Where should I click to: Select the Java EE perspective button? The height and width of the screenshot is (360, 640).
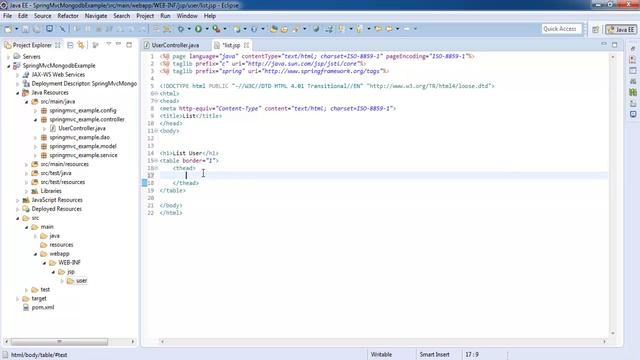[x=621, y=29]
